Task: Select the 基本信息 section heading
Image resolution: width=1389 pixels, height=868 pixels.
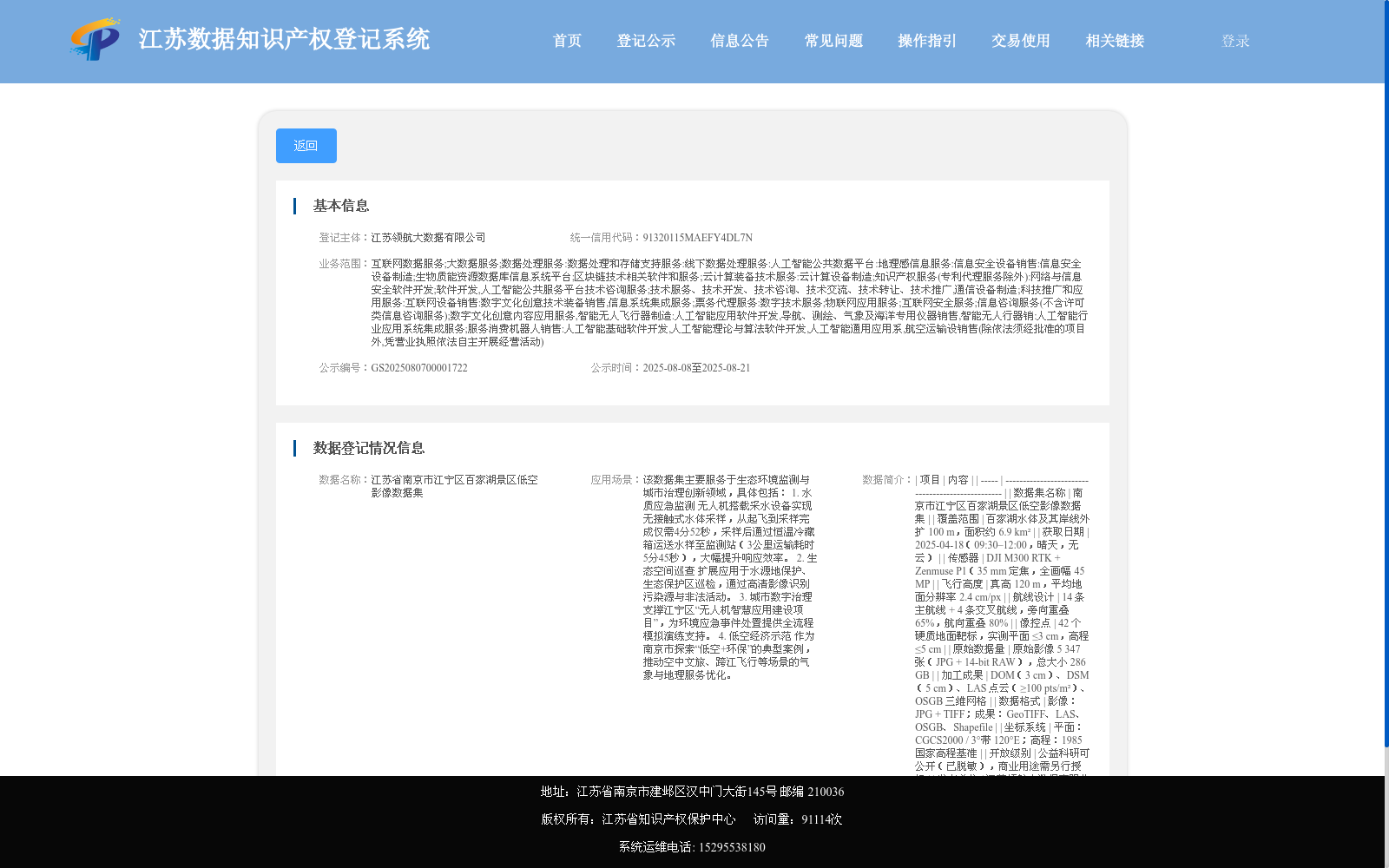Action: [x=341, y=206]
